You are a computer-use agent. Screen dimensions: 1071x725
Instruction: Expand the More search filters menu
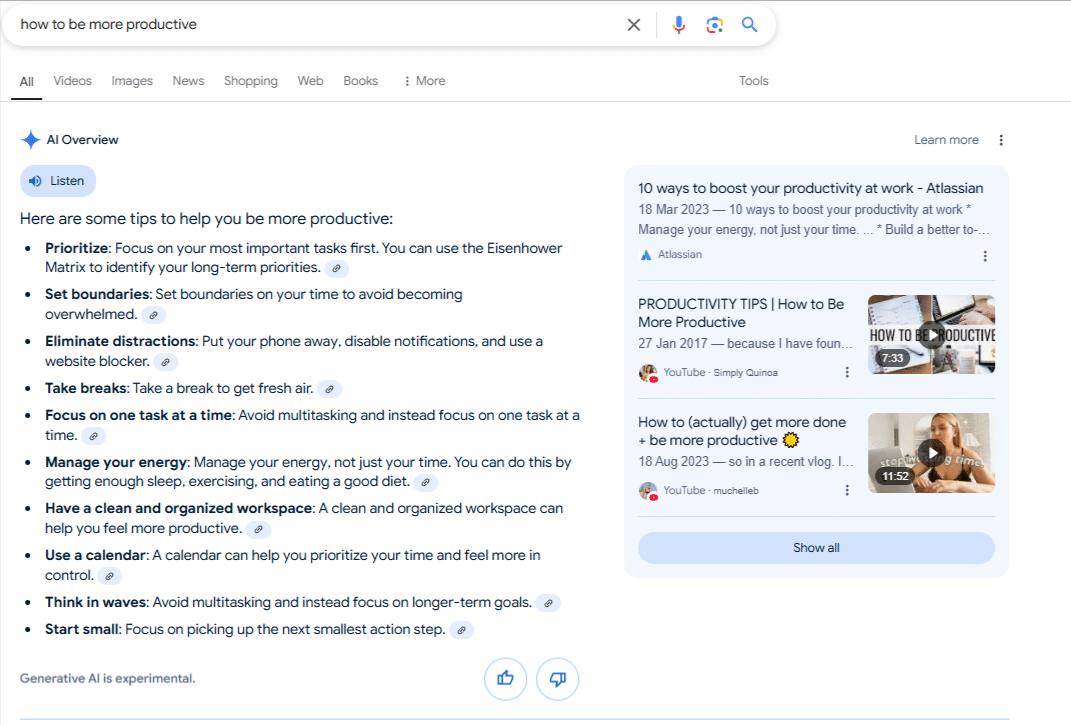[x=424, y=81]
